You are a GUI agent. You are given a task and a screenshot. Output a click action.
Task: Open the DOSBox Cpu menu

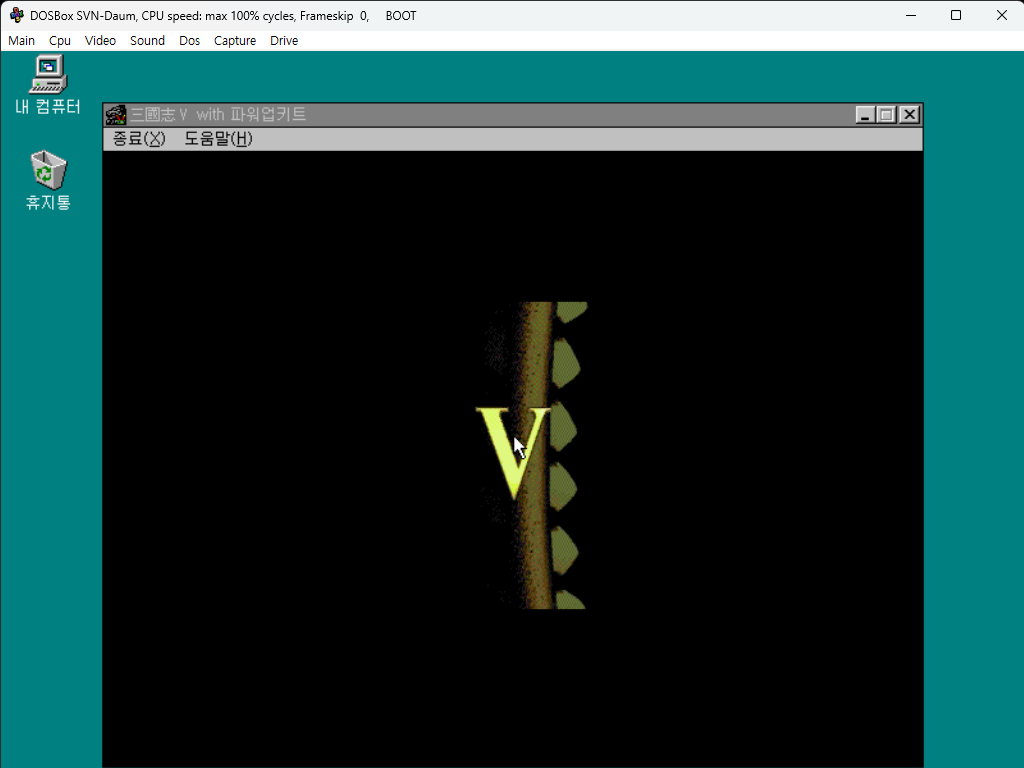point(59,40)
